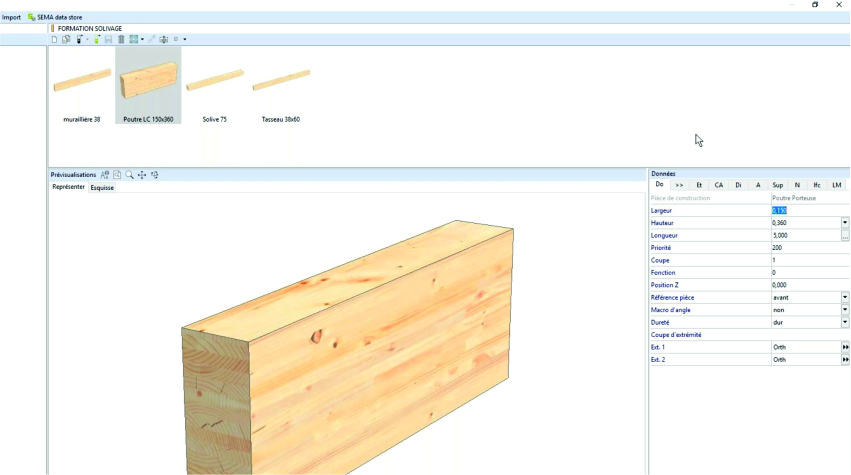Click the new document icon in toolbar
Image resolution: width=851 pixels, height=475 pixels.
click(x=54, y=39)
